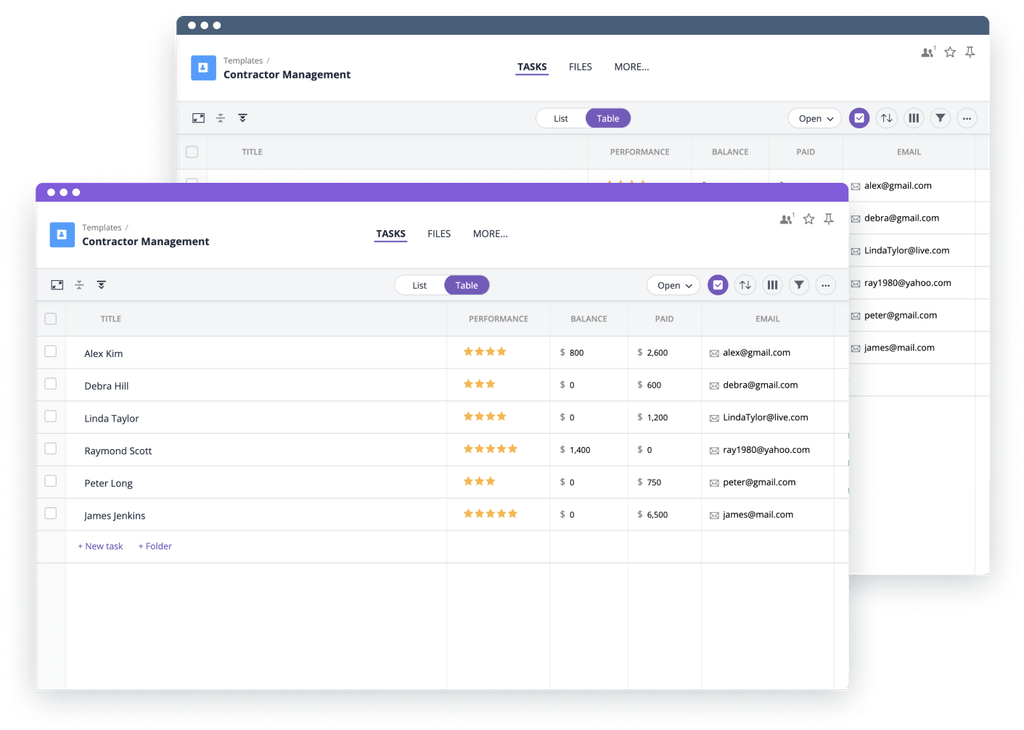Toggle purple checkmark button in back window
The image size is (1024, 730).
859,118
